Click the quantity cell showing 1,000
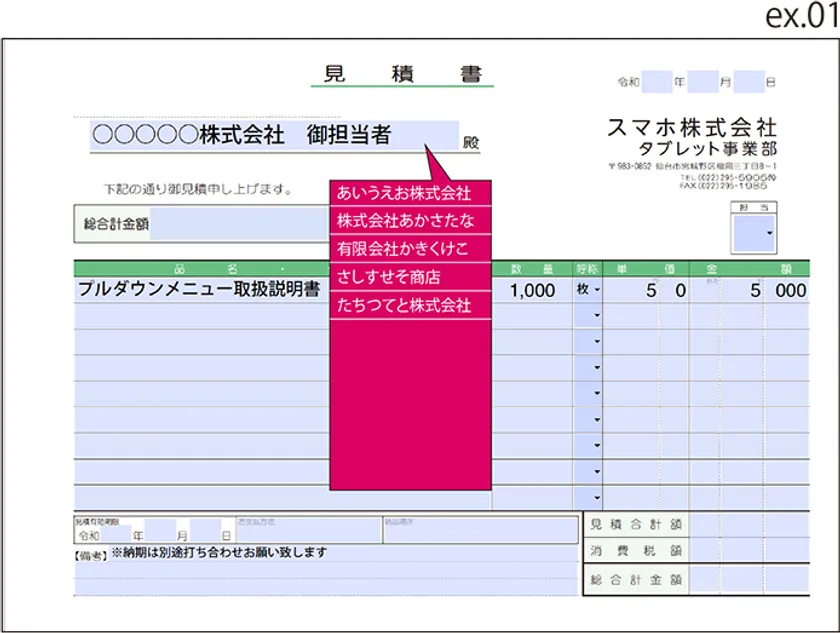 click(x=532, y=290)
